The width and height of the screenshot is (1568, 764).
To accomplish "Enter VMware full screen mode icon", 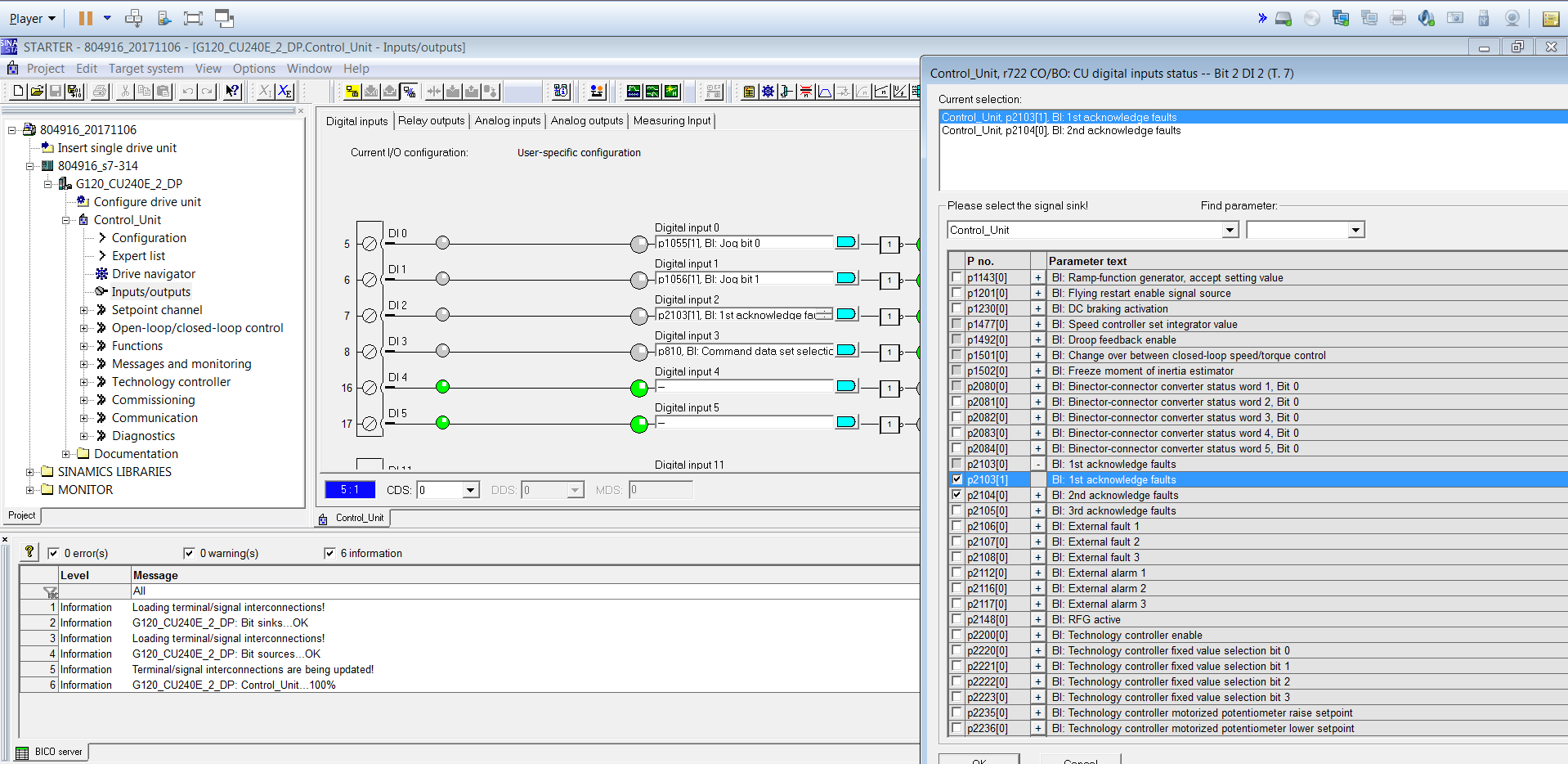I will 193,18.
